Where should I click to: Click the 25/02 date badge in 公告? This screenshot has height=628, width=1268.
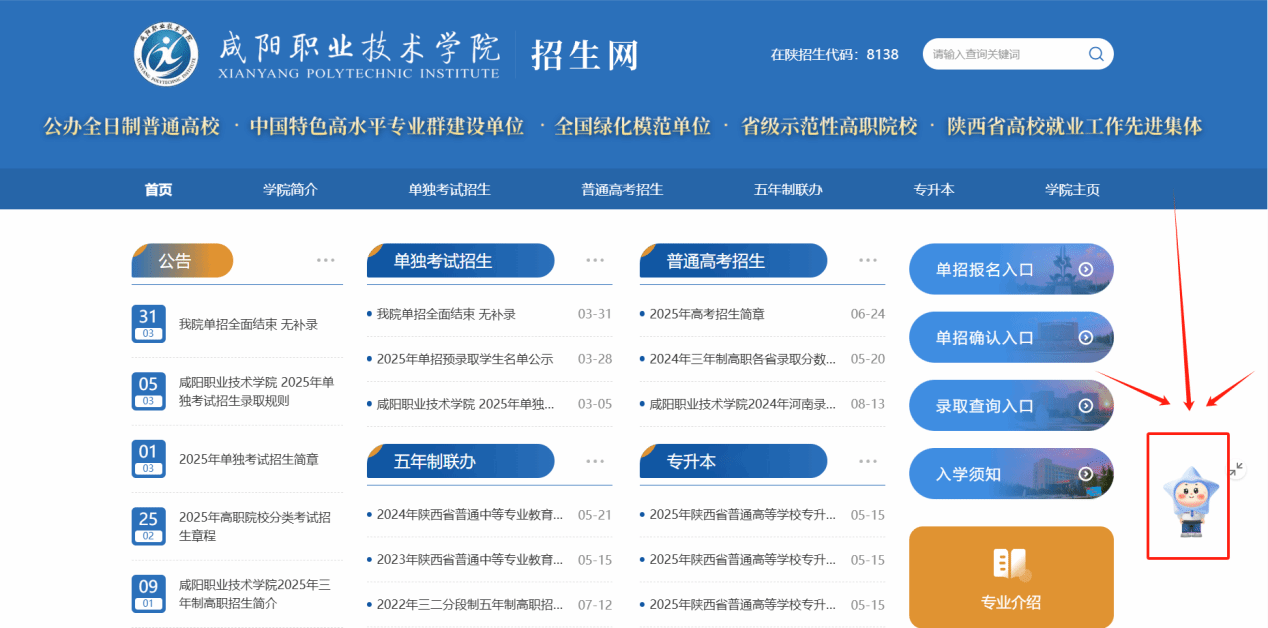click(x=148, y=526)
